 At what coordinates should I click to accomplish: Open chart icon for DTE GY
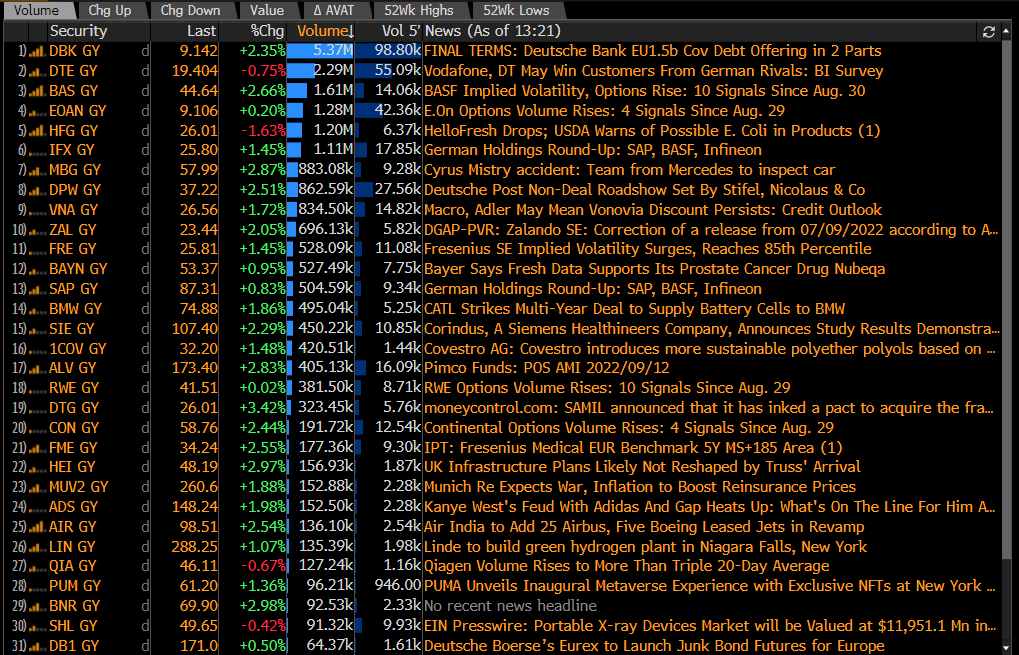pos(36,71)
